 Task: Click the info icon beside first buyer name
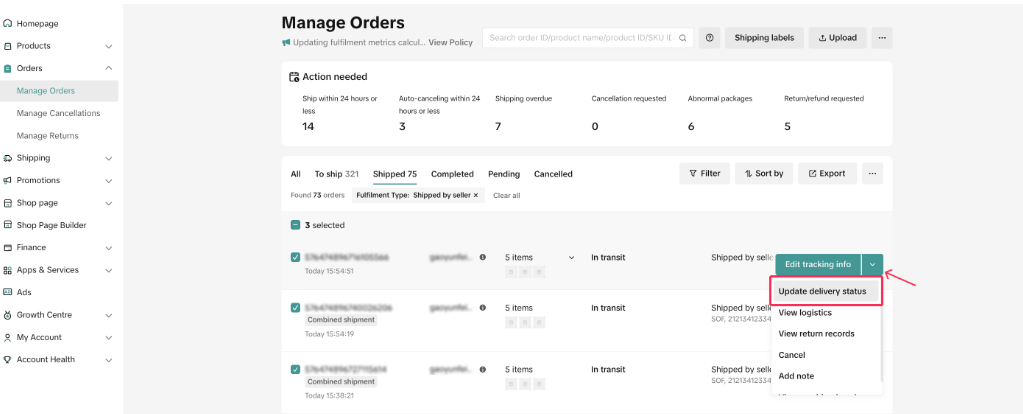[x=483, y=257]
